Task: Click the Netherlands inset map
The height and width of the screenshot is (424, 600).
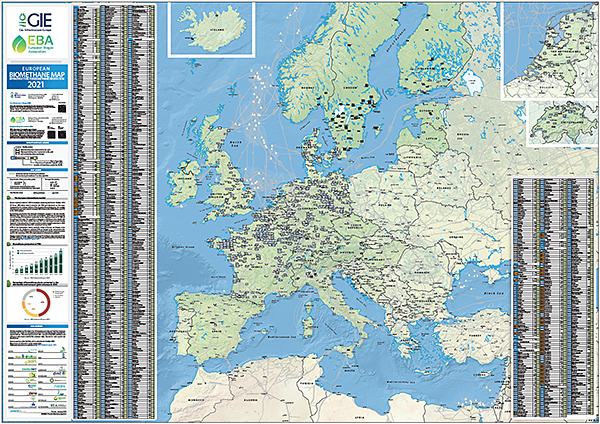Action: pos(547,50)
